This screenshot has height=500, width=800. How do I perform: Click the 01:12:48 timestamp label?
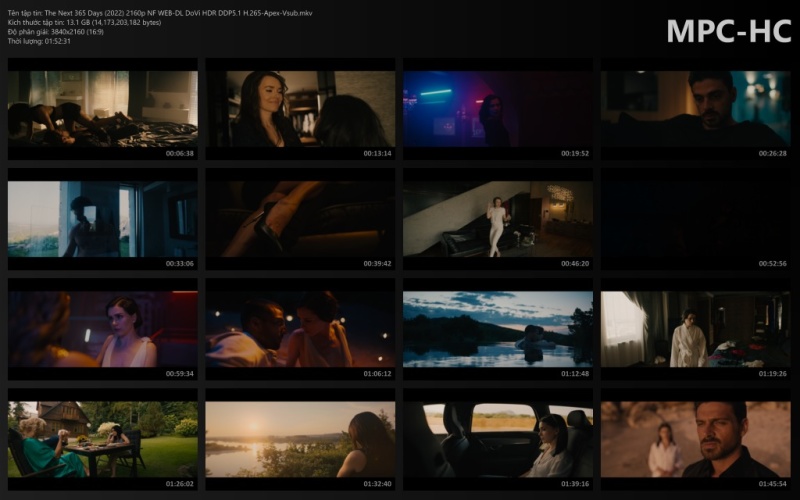click(575, 373)
